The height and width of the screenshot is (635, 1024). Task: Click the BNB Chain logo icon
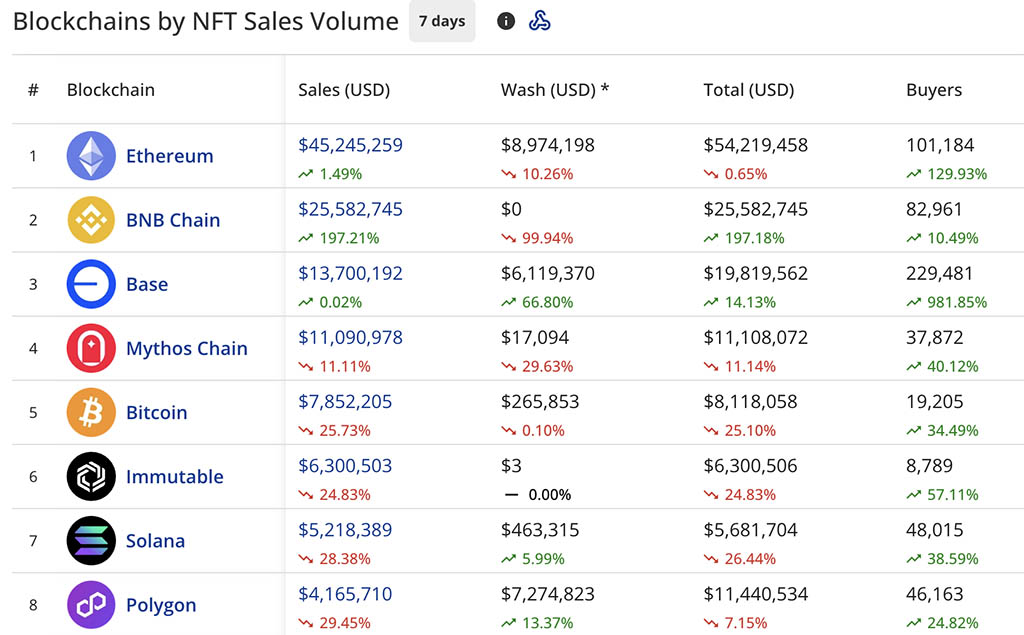pos(91,220)
